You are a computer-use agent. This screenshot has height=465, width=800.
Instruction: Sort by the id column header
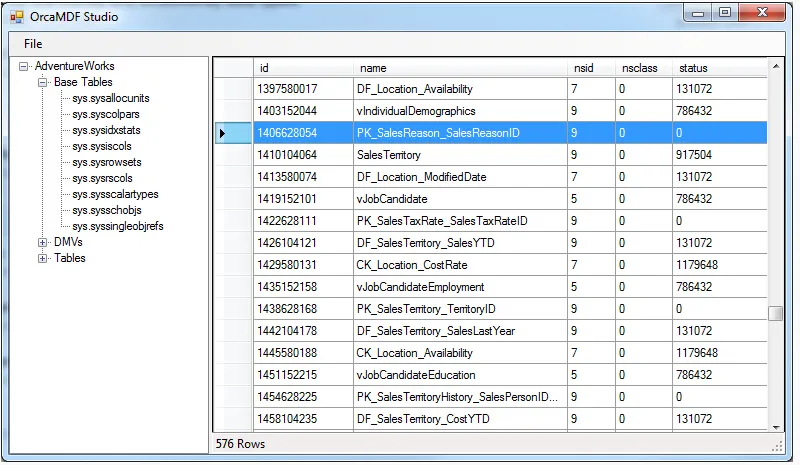tap(304, 68)
